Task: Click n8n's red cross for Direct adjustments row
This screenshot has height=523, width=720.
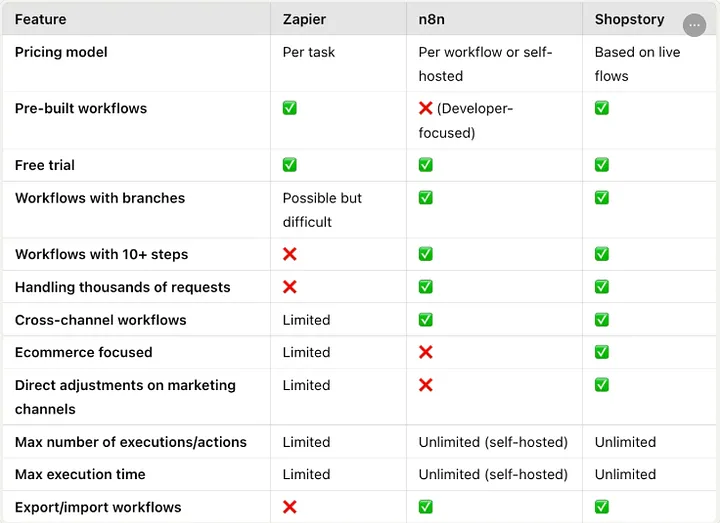Action: 425,385
